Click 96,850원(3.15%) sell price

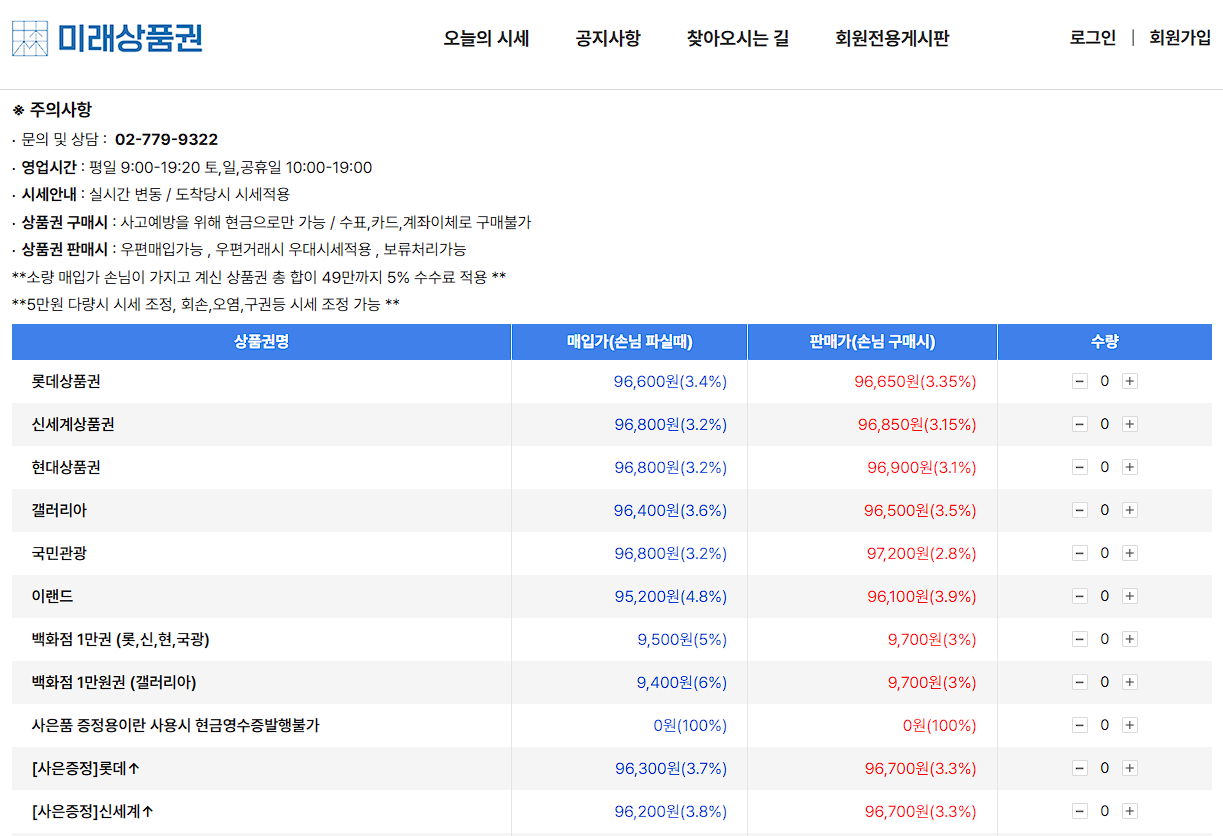tap(917, 424)
